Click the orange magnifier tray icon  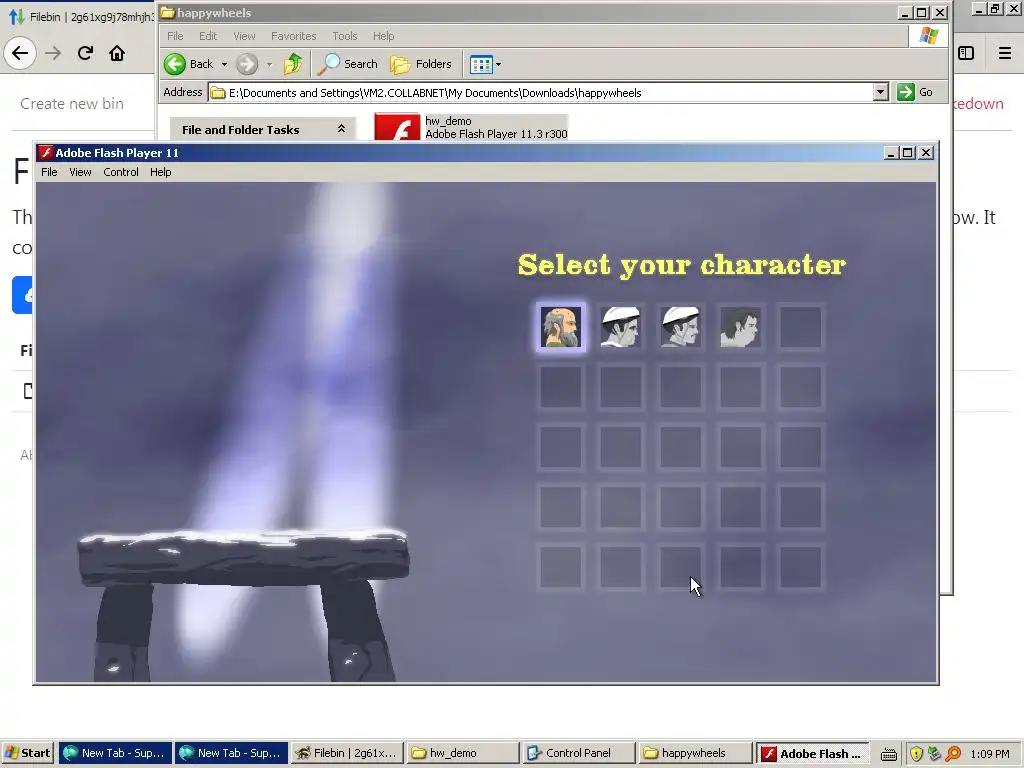pyautogui.click(x=953, y=754)
